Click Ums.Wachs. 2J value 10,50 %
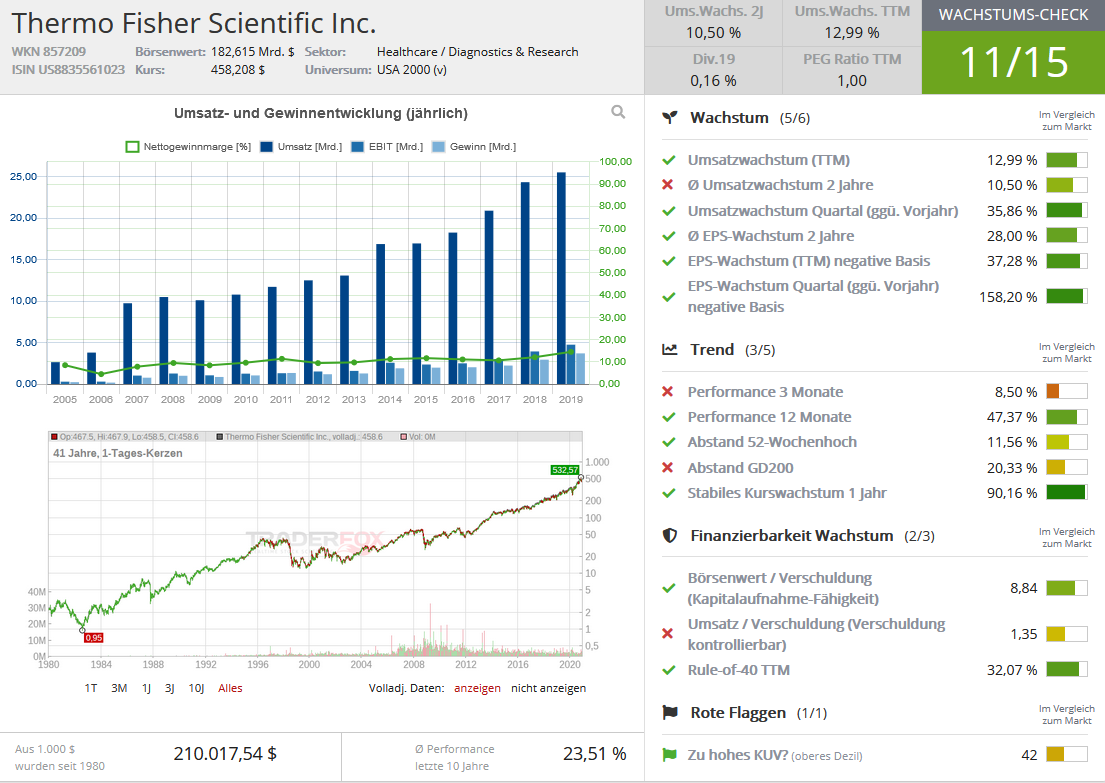The height and width of the screenshot is (783, 1105). [713, 32]
